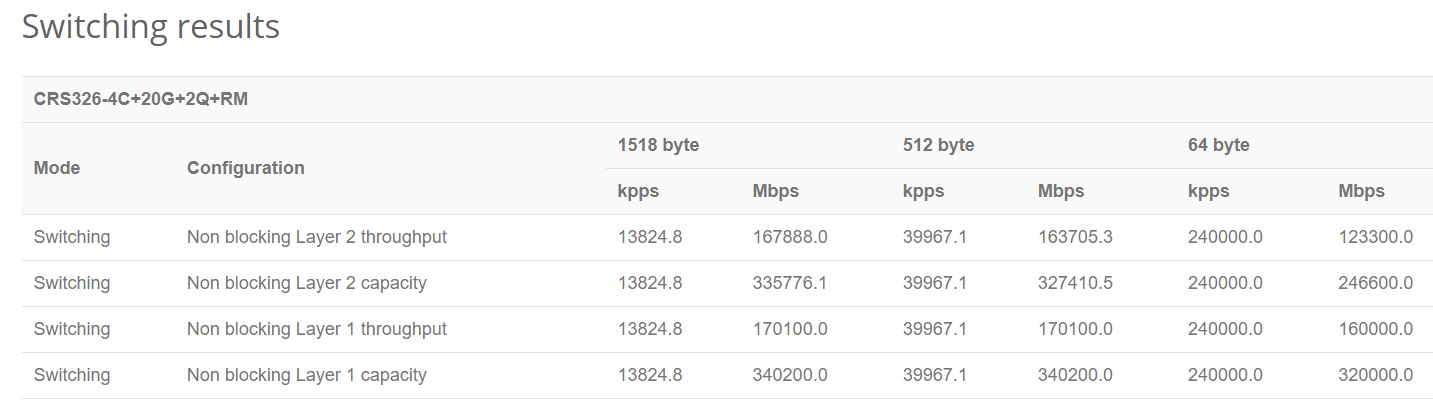
Task: Select Non blocking Layer 1 capacity row
Action: [727, 376]
